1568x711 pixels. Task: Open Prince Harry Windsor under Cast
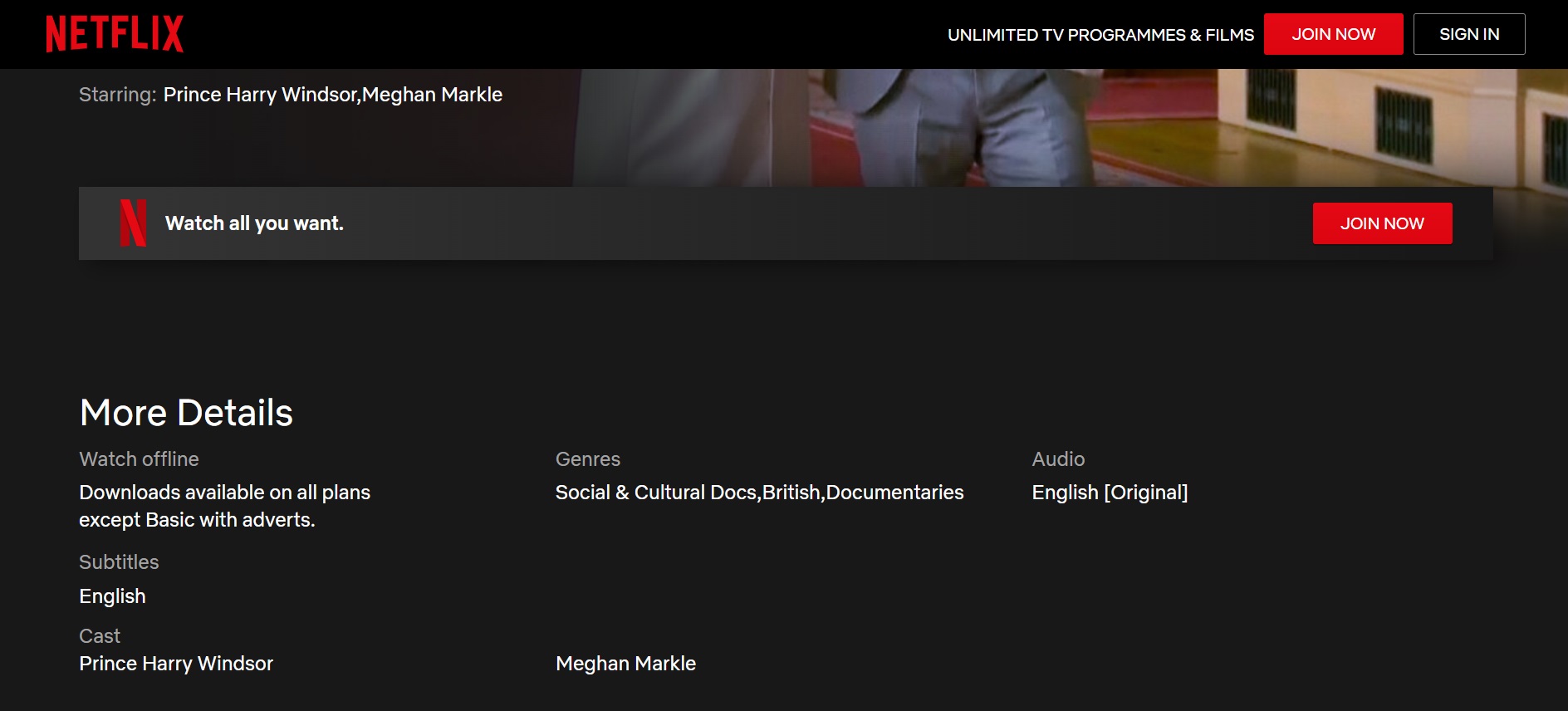point(176,664)
